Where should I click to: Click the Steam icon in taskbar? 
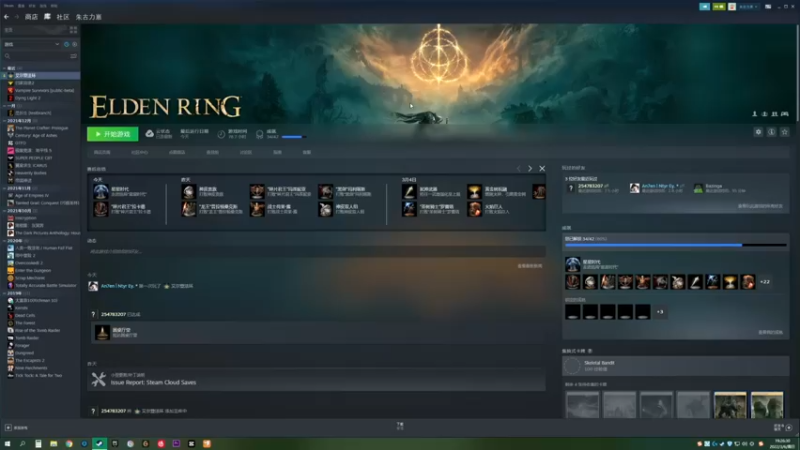99,444
